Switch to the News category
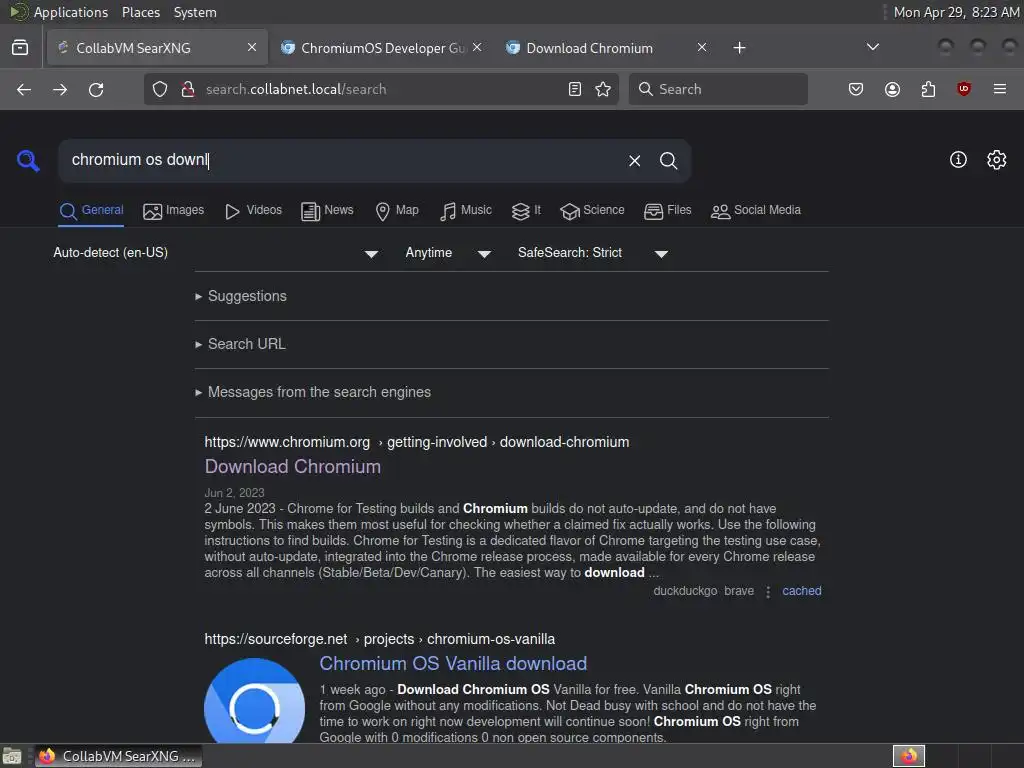 (327, 210)
